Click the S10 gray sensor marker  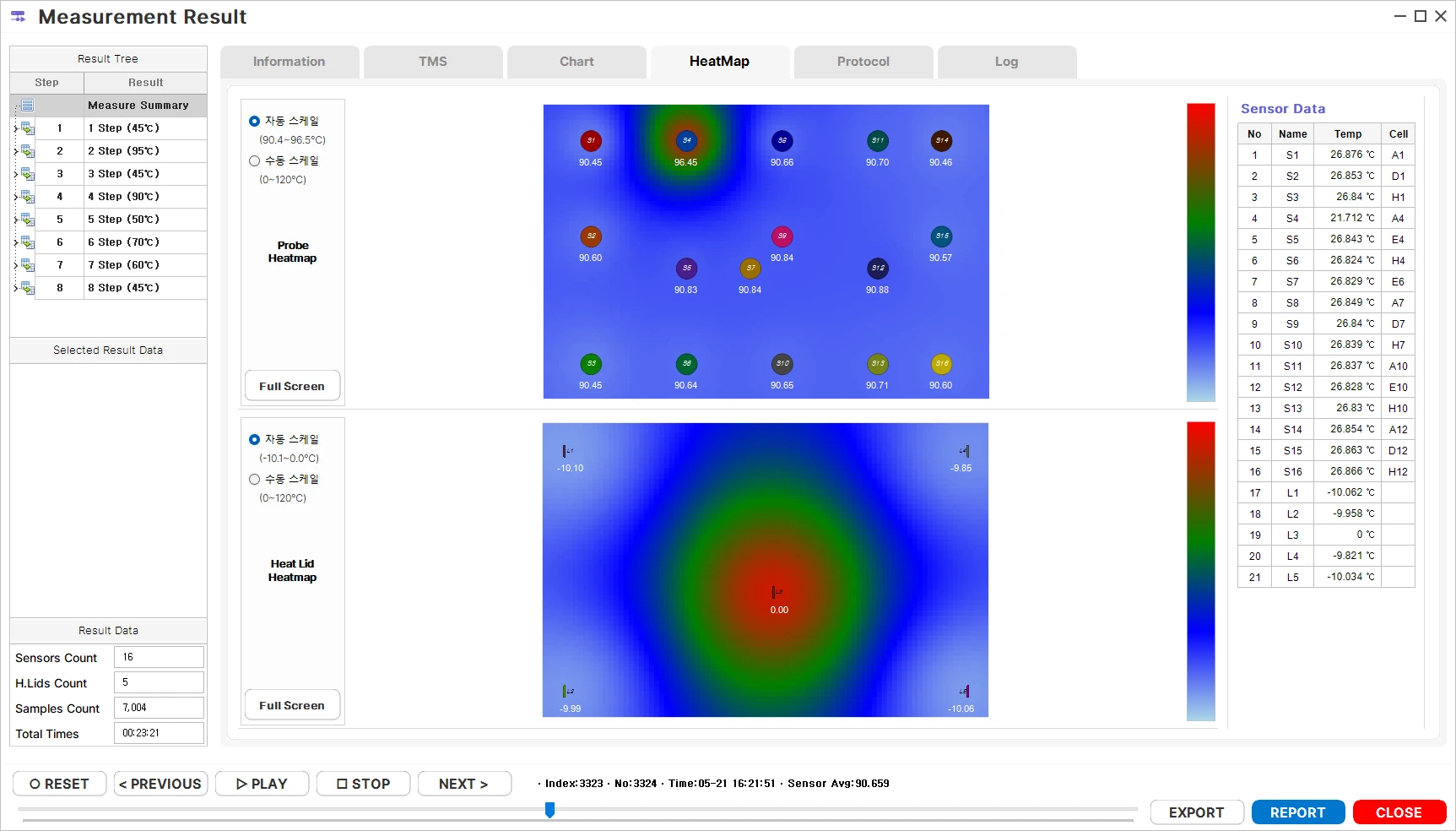pyautogui.click(x=782, y=364)
